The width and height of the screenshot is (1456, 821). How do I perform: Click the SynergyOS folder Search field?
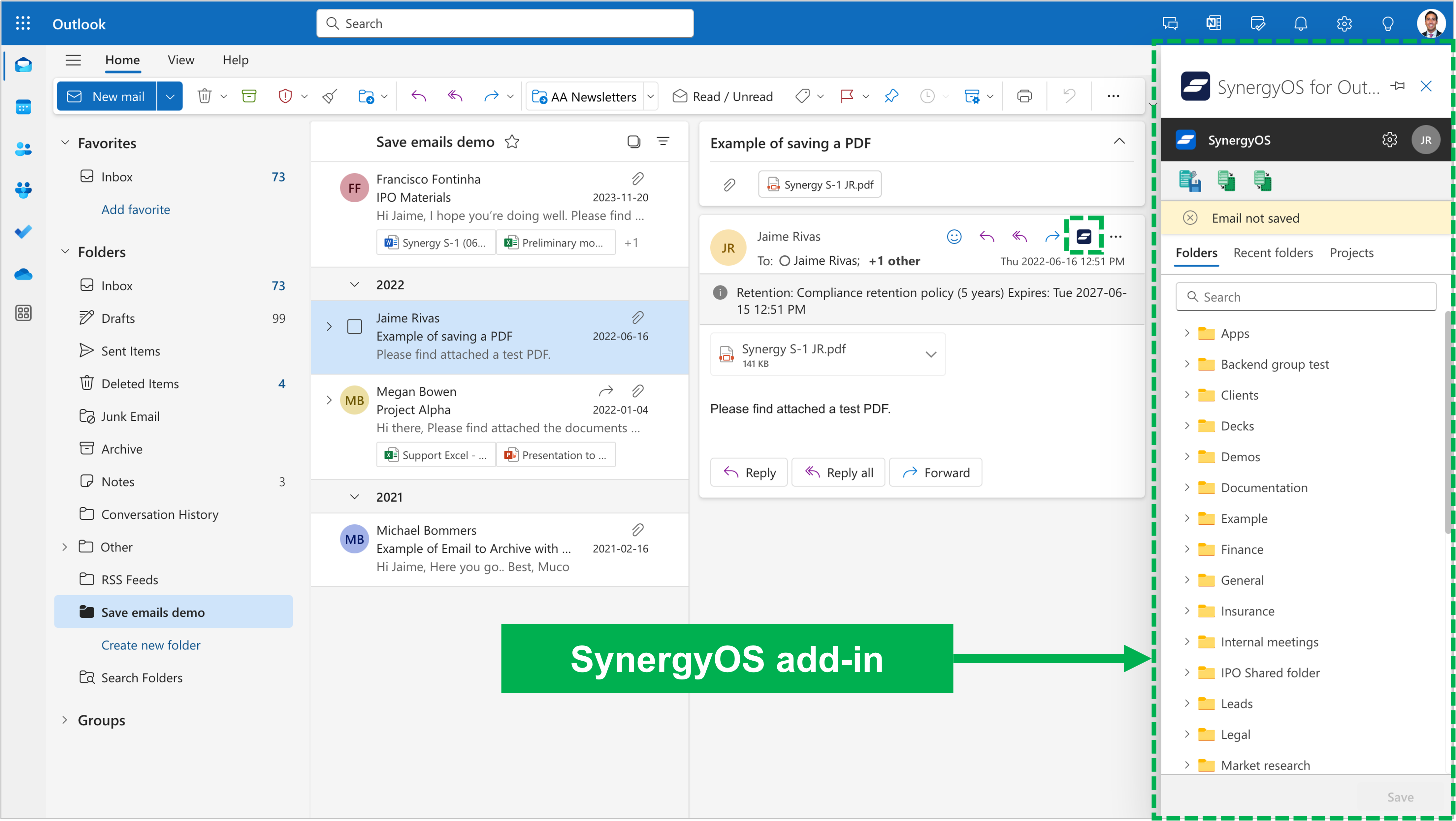pos(1306,297)
